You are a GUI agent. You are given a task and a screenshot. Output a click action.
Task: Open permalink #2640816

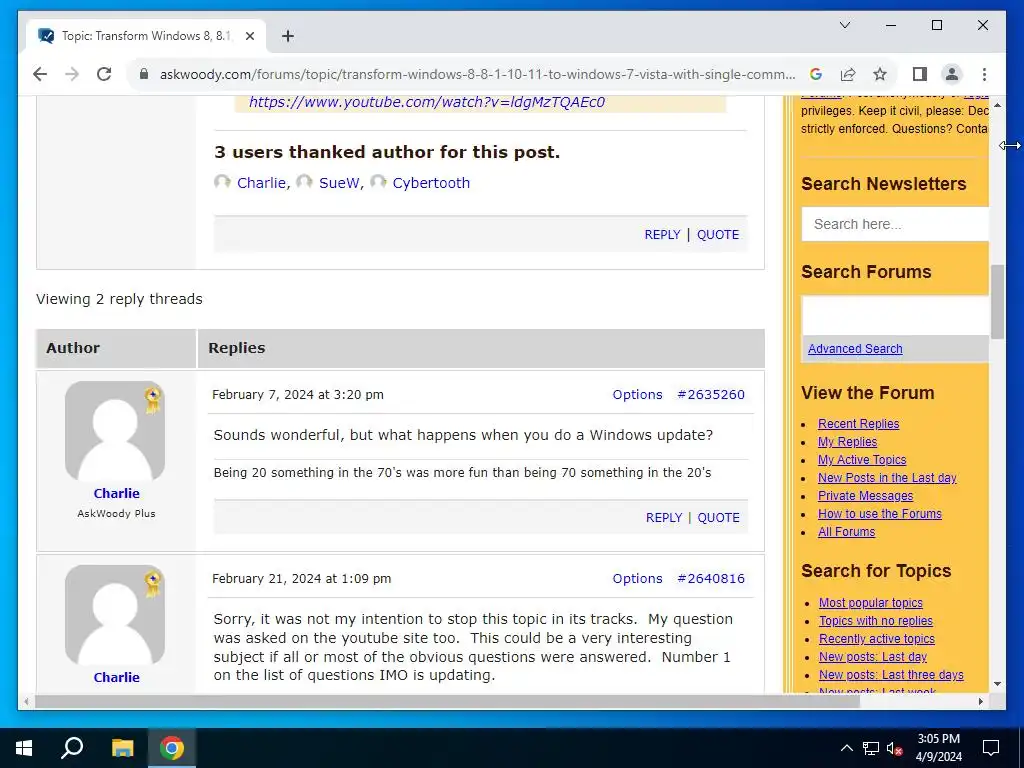coord(711,579)
